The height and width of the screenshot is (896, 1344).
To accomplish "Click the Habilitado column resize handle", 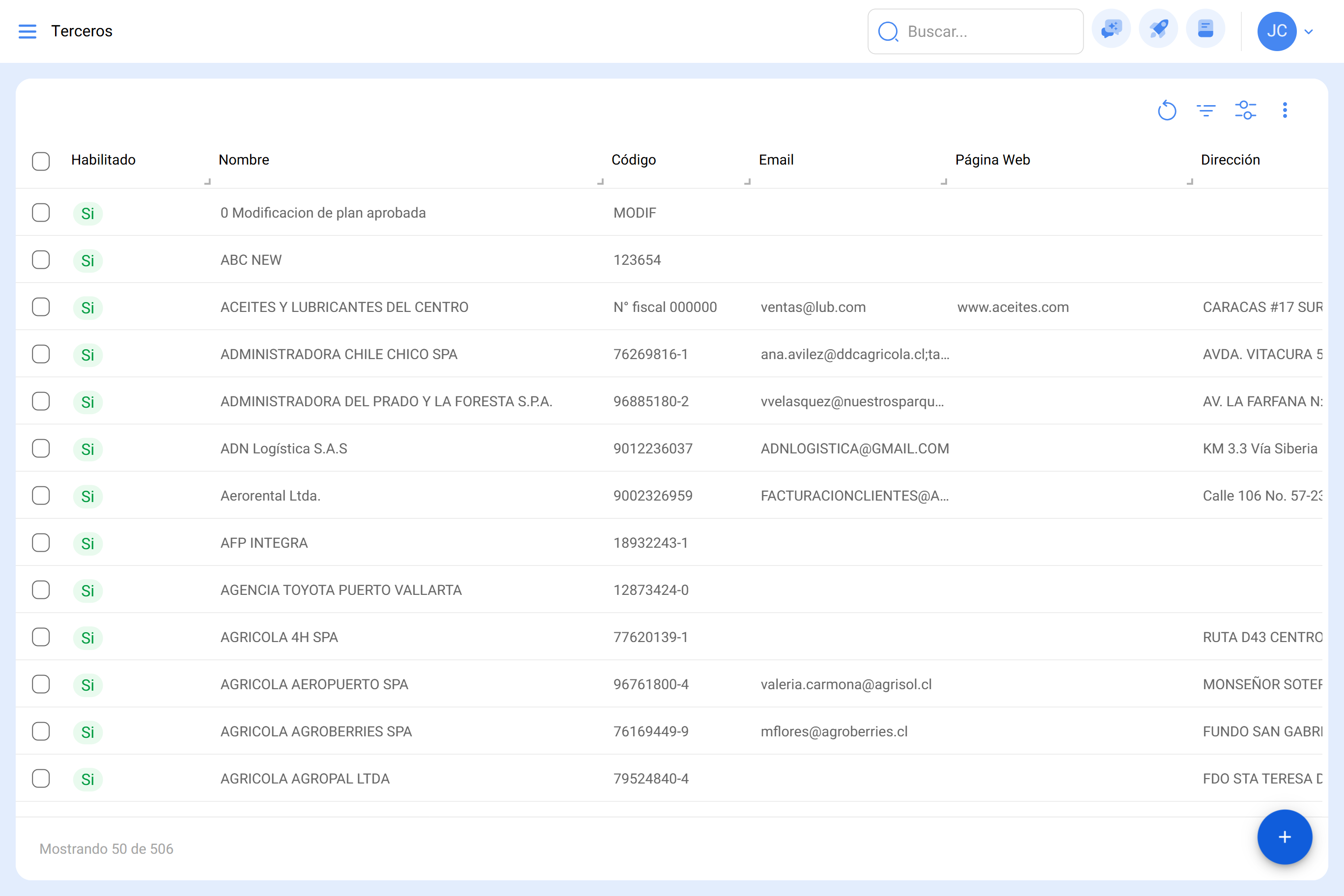I will [x=208, y=182].
